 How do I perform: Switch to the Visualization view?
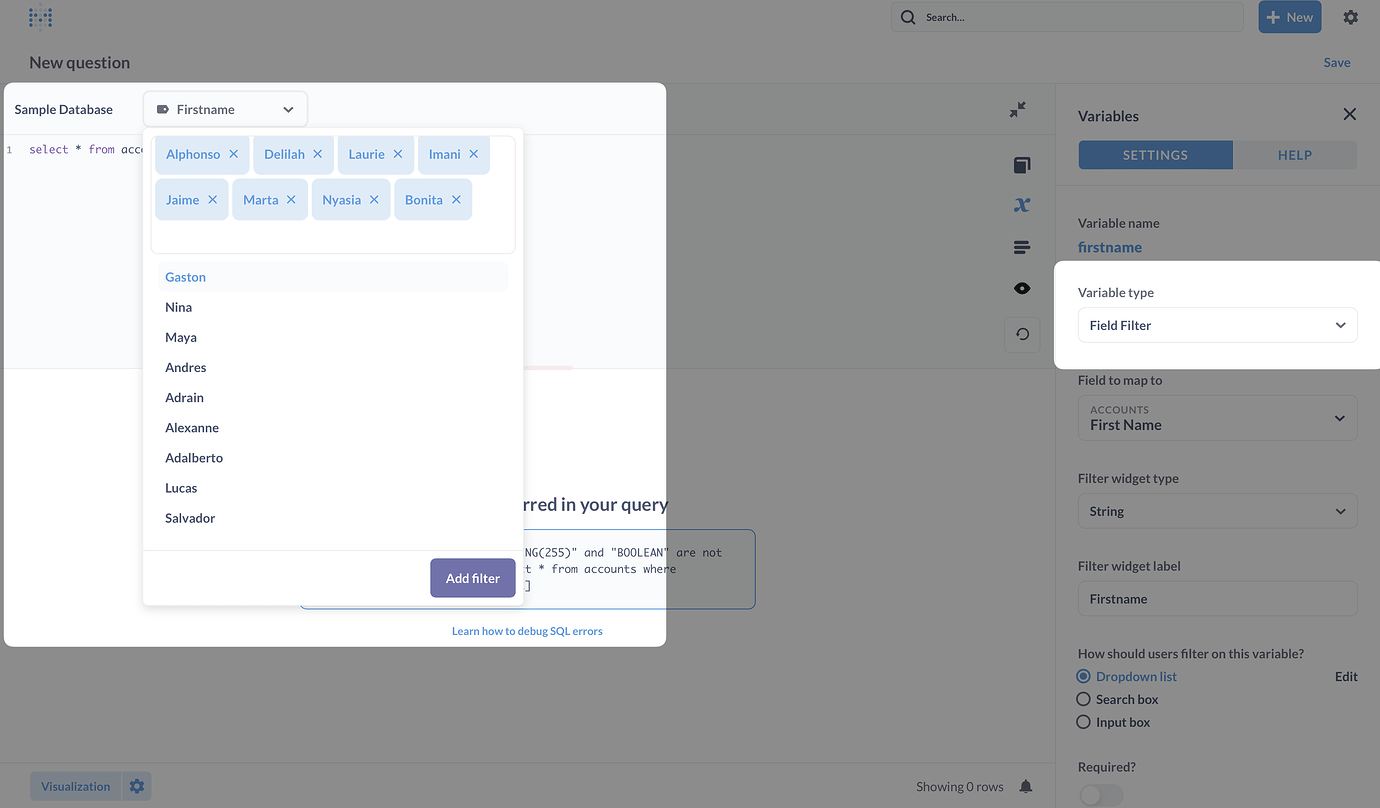74,786
